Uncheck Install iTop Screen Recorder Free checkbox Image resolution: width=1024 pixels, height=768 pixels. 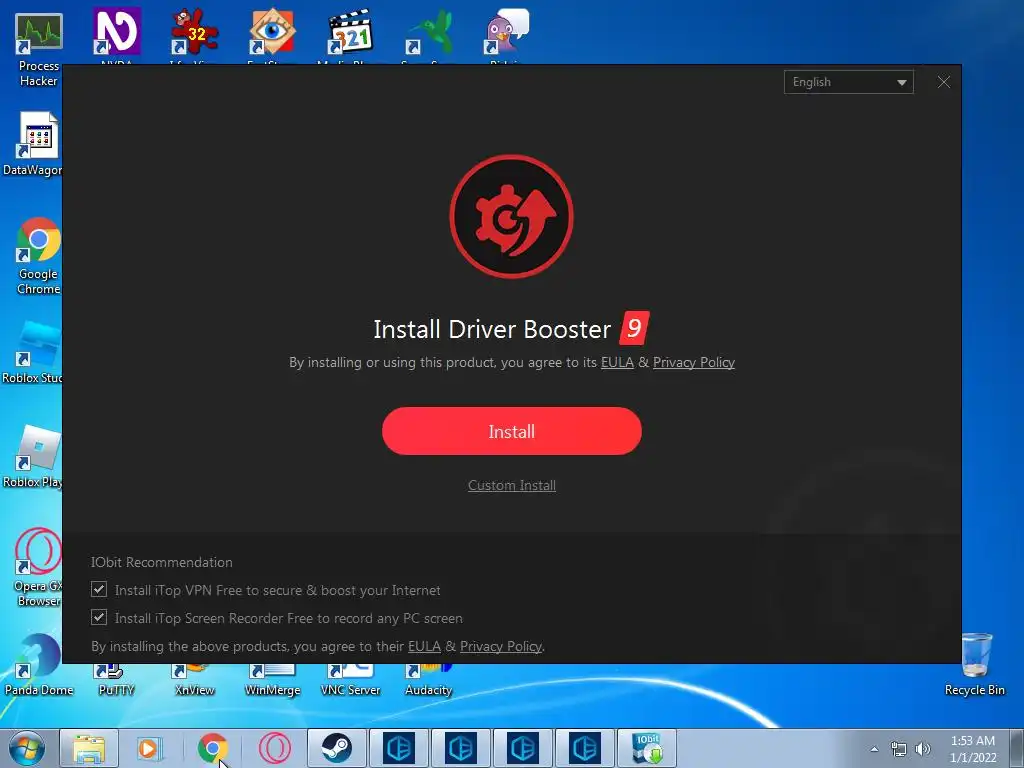(x=99, y=617)
